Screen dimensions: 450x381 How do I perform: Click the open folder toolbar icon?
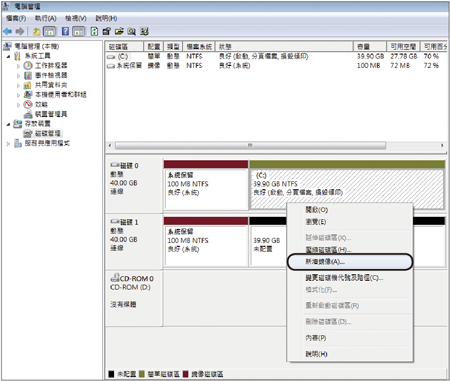(x=119, y=31)
